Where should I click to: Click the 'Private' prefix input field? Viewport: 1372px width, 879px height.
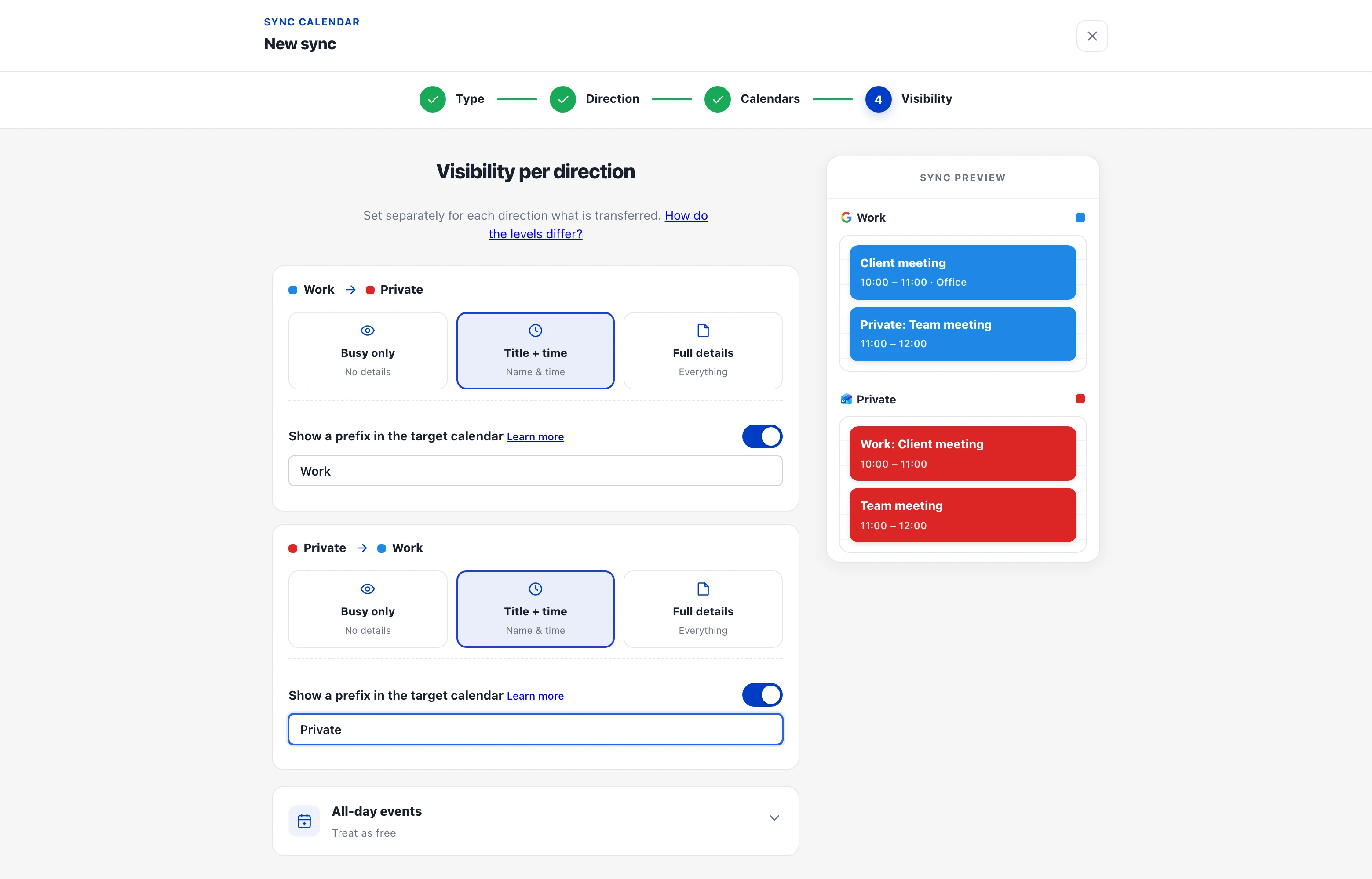coord(535,730)
